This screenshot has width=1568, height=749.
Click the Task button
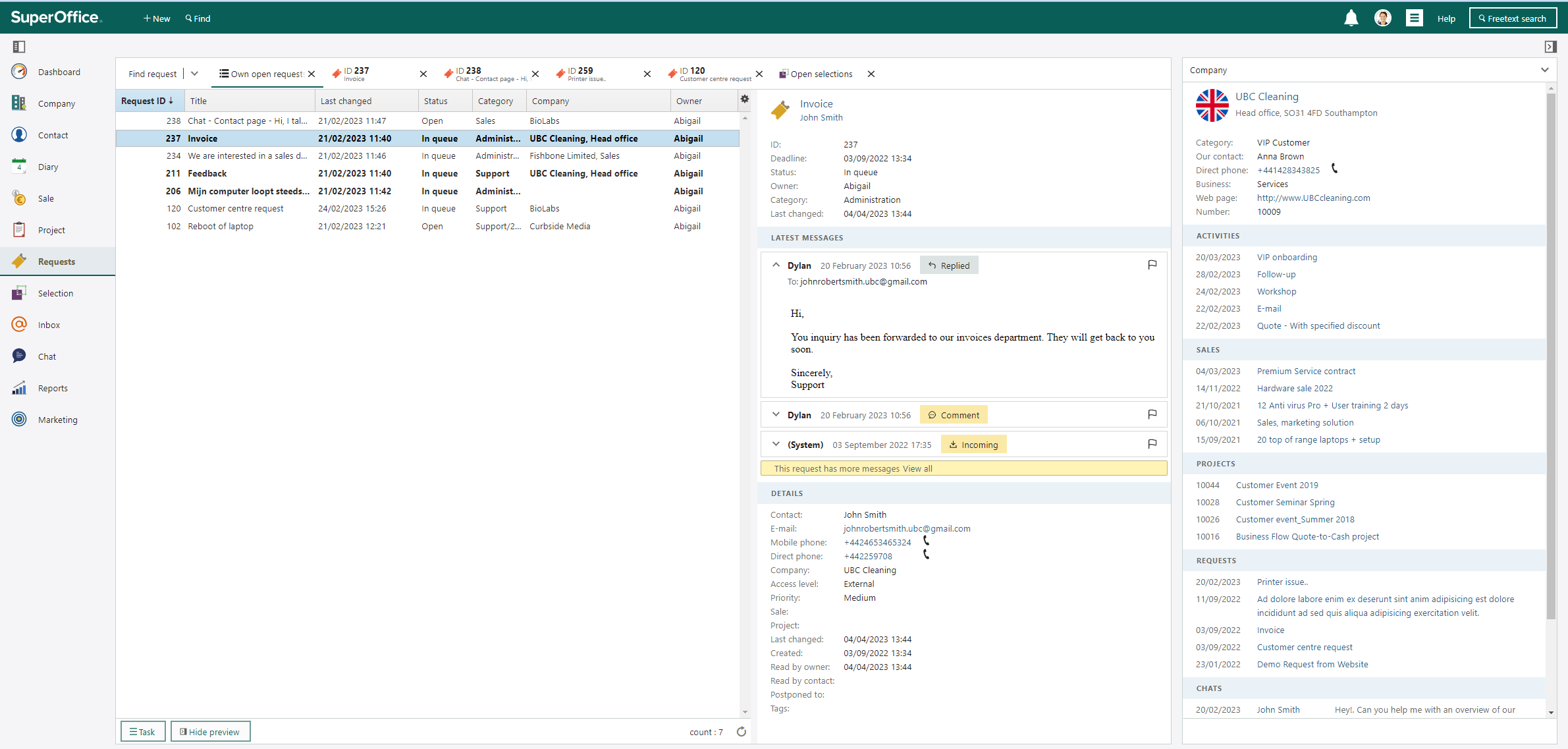142,732
